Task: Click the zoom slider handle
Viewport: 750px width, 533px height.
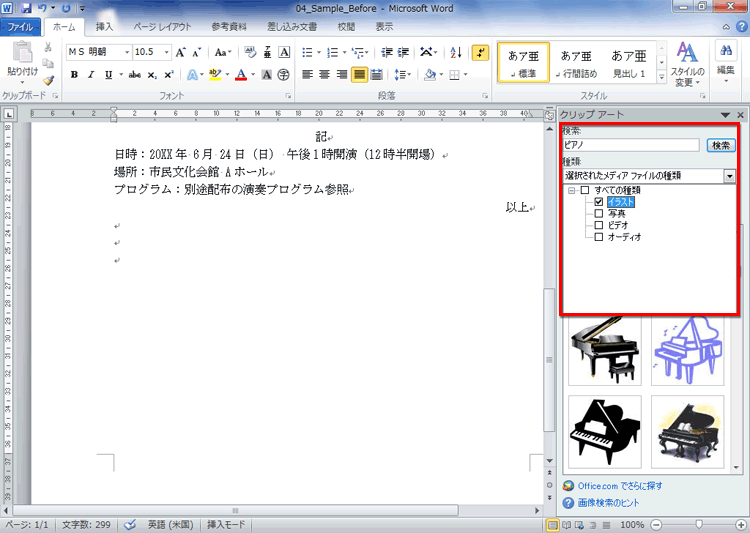Action: (699, 525)
